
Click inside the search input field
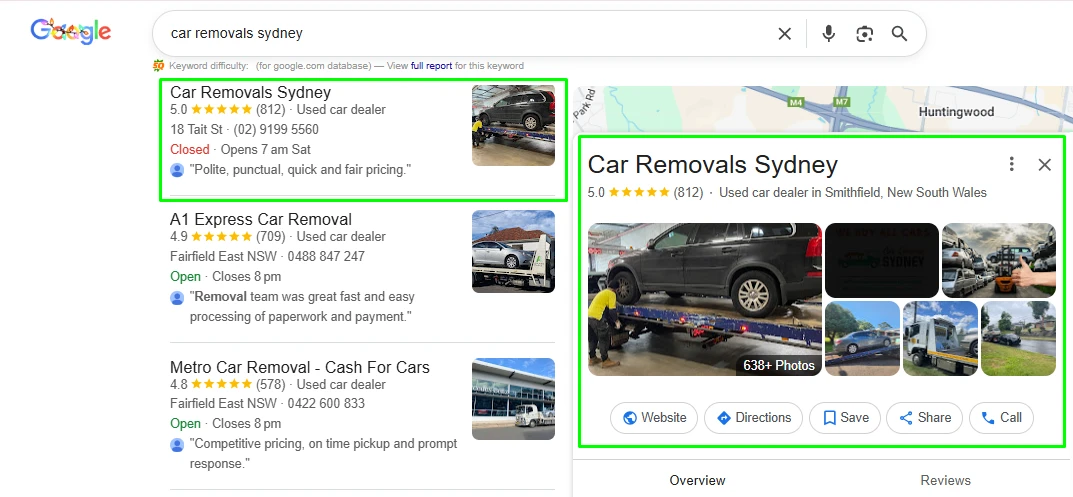(450, 34)
